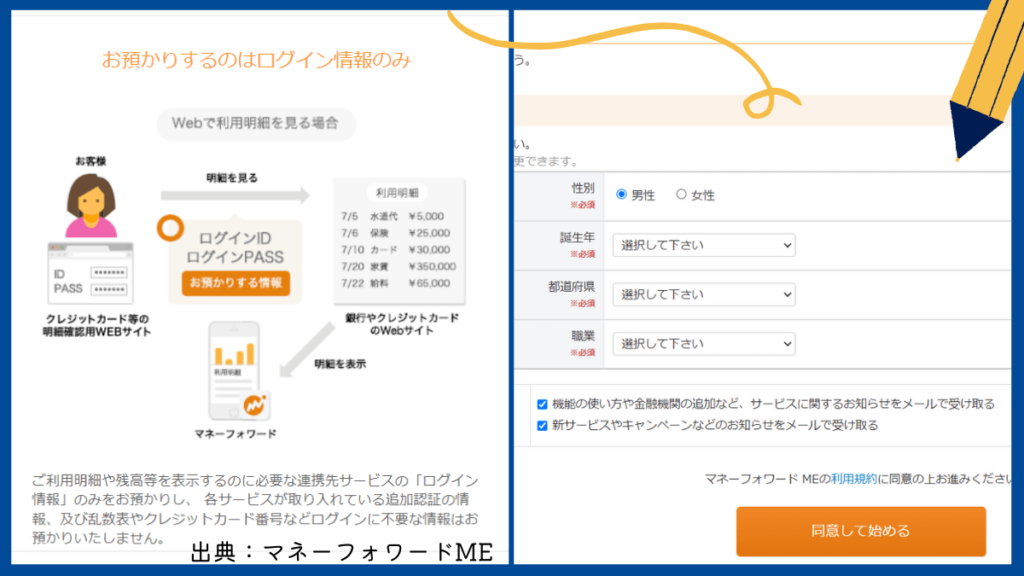Viewport: 1024px width, 576px height.
Task: Click the 7/20 家賃 ¥350,000 row
Action: [x=398, y=266]
